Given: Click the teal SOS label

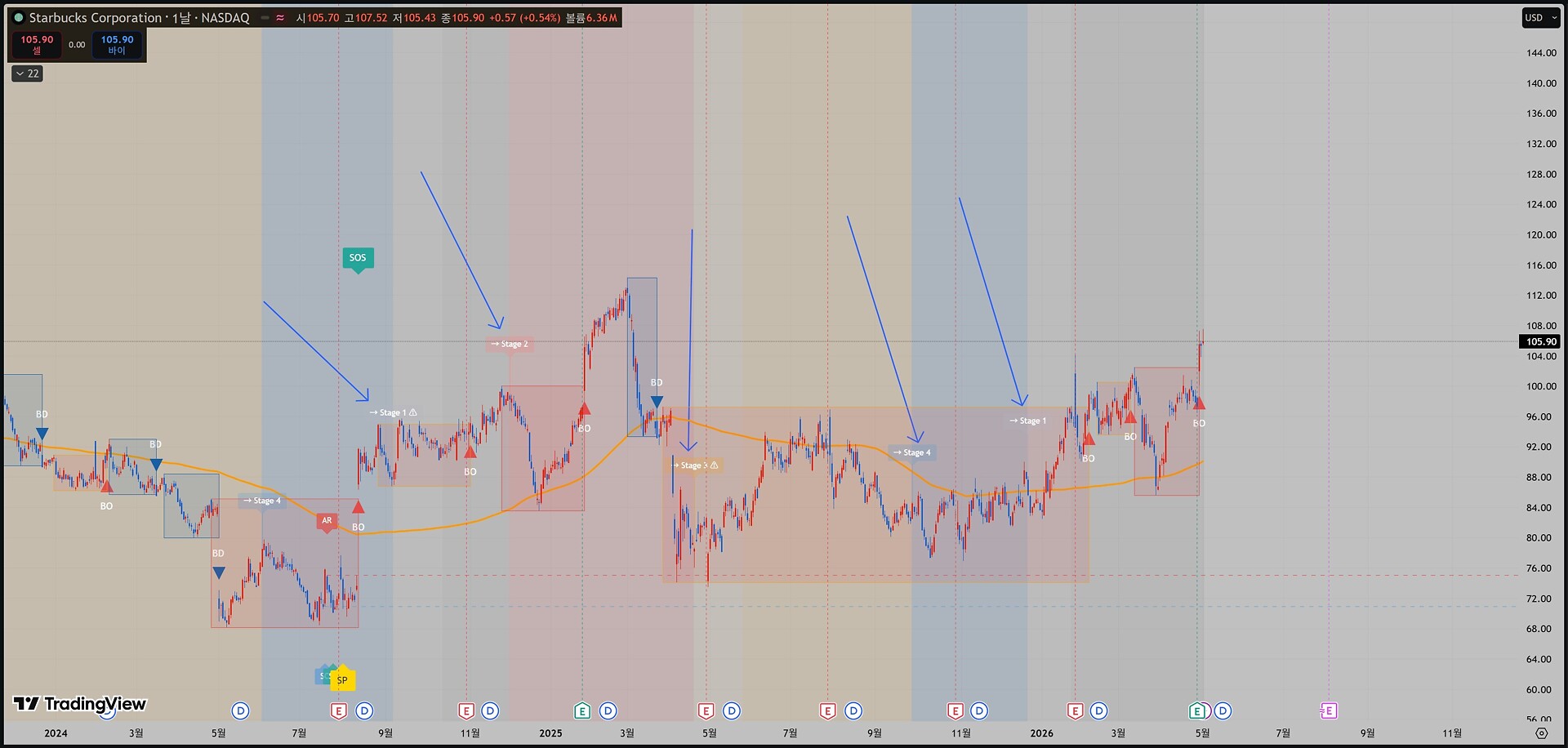Looking at the screenshot, I should pyautogui.click(x=358, y=258).
